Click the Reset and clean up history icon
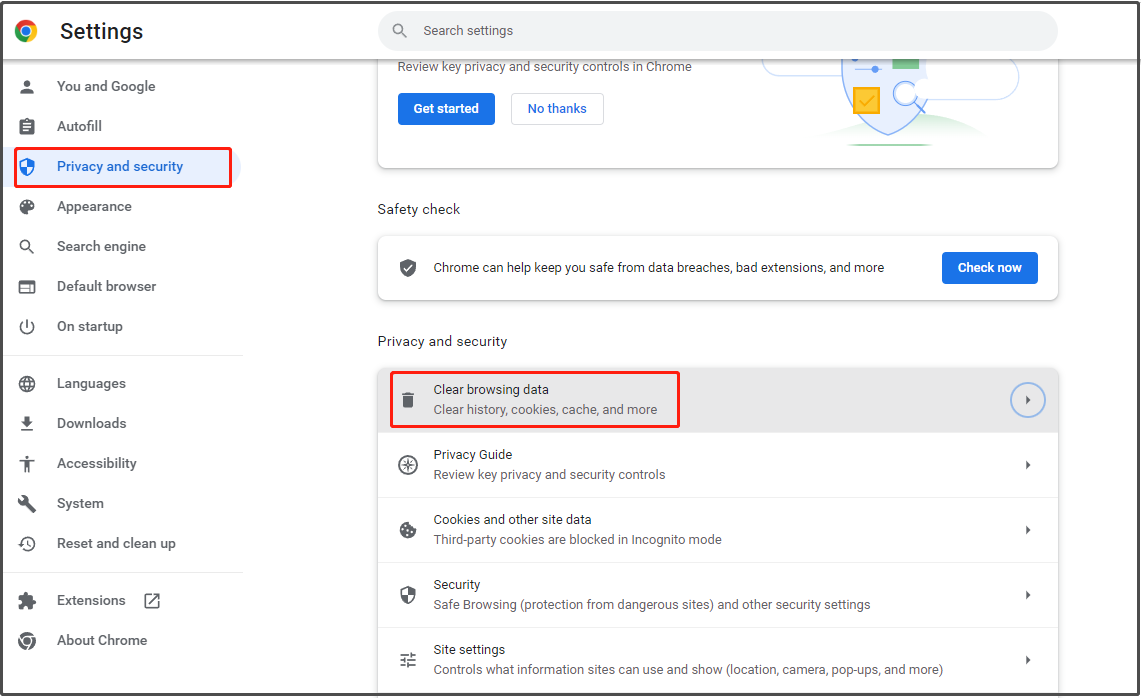 point(26,543)
